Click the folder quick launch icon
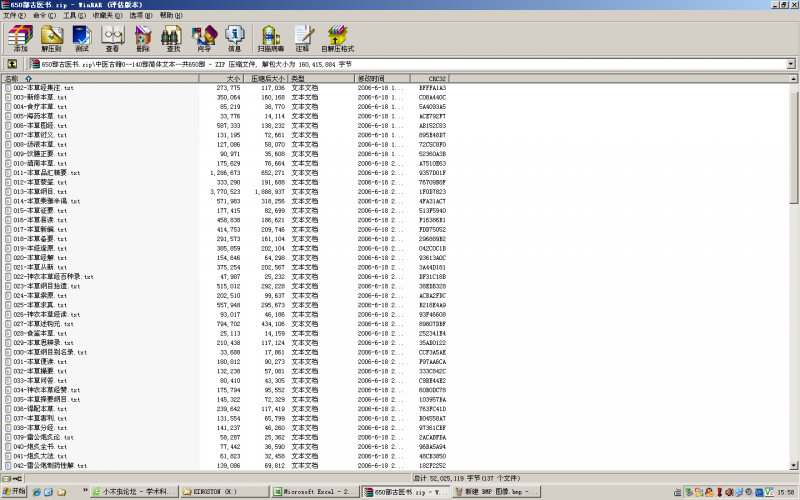The width and height of the screenshot is (800, 500). [x=61, y=492]
